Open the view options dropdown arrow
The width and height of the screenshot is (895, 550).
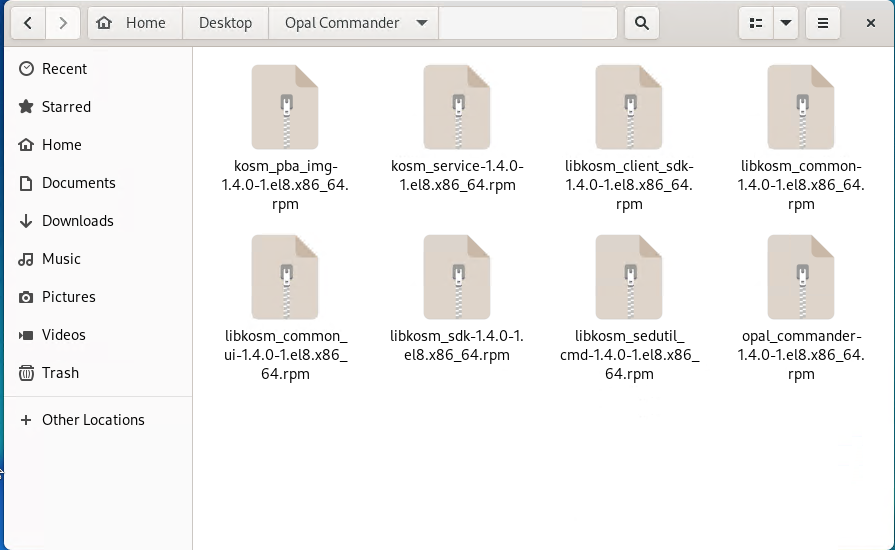point(786,23)
